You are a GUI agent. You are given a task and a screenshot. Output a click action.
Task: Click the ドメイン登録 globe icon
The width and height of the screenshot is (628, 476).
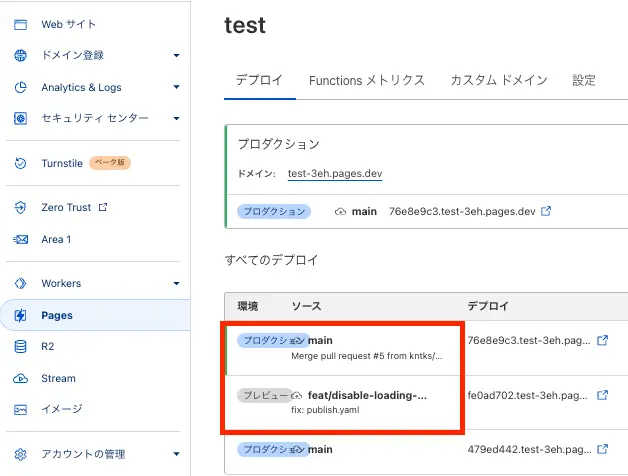(20, 55)
